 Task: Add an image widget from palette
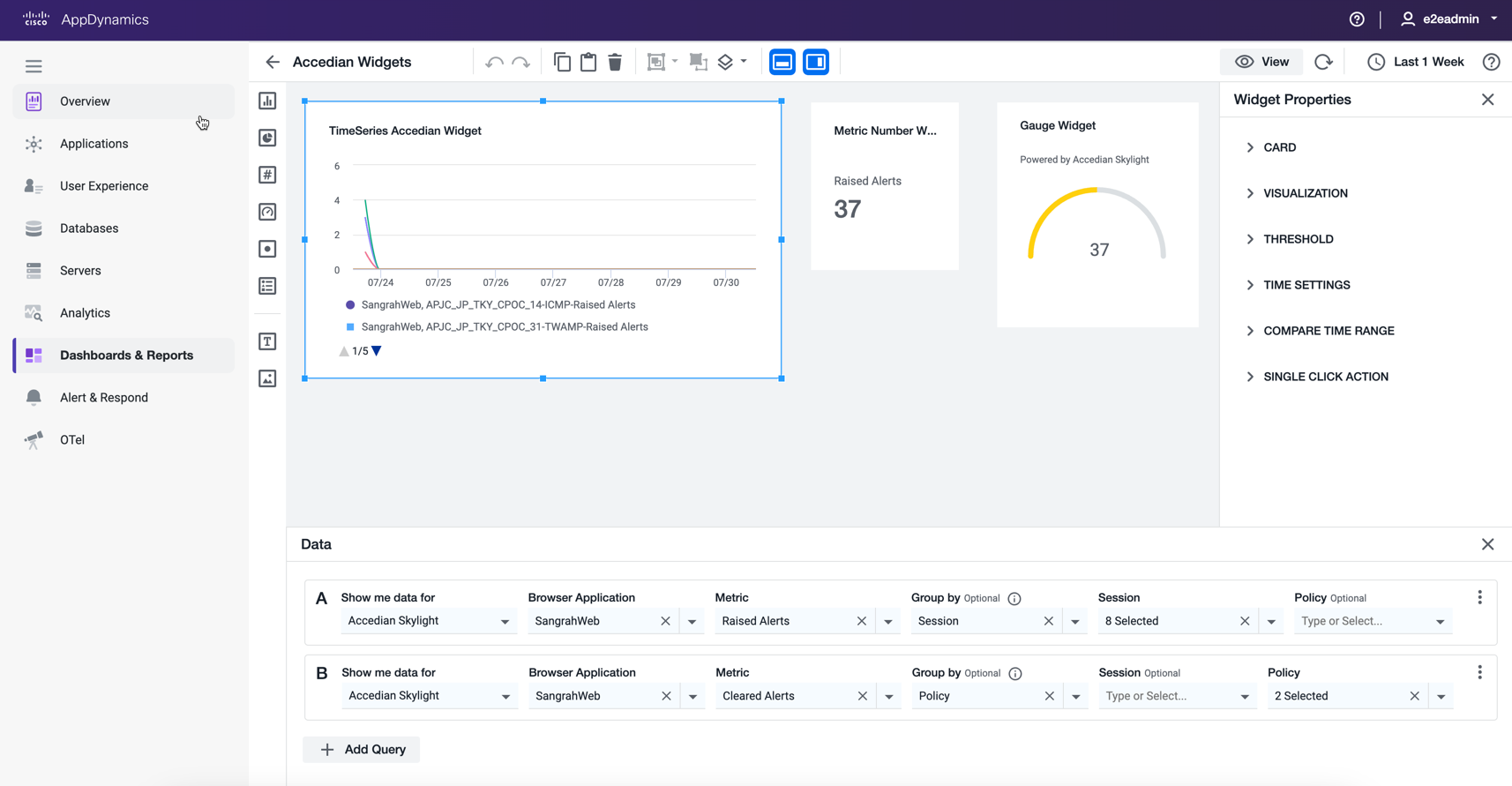click(267, 378)
